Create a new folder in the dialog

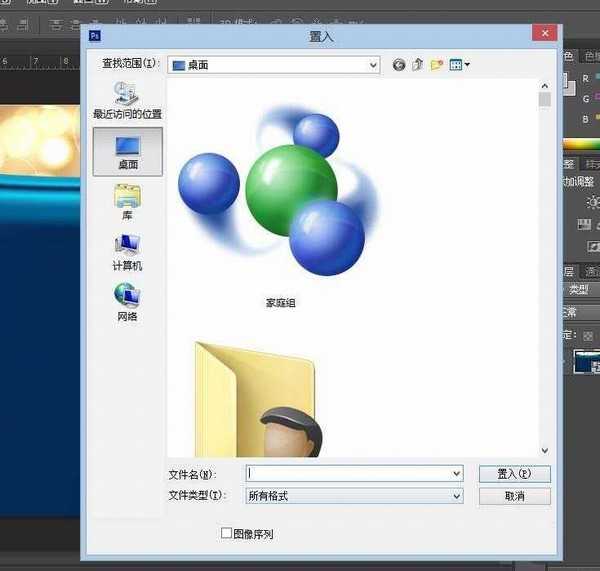(x=436, y=65)
